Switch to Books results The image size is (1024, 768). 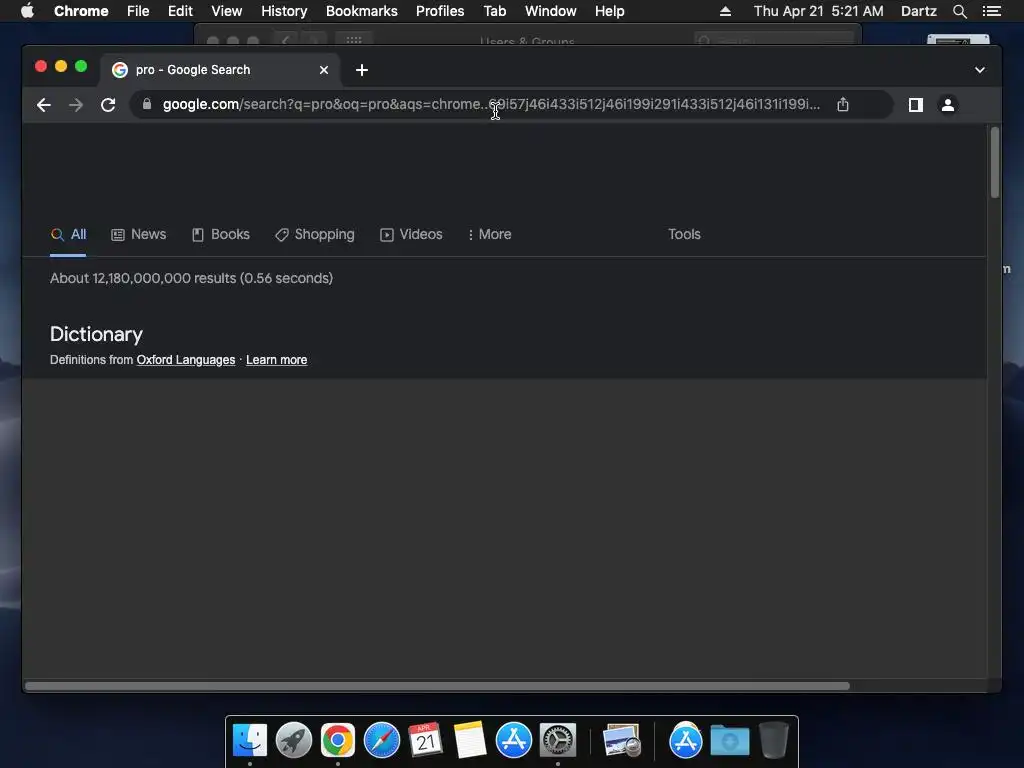[x=220, y=234]
